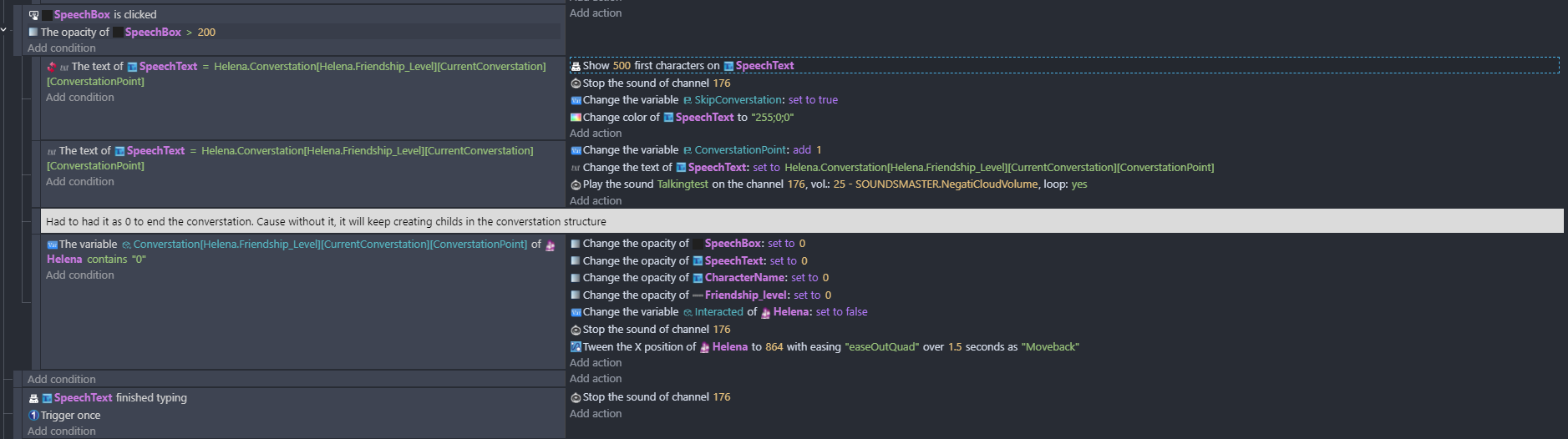The width and height of the screenshot is (1568, 439).
Task: Click "Add condition" below Trigger once
Action: 61,431
